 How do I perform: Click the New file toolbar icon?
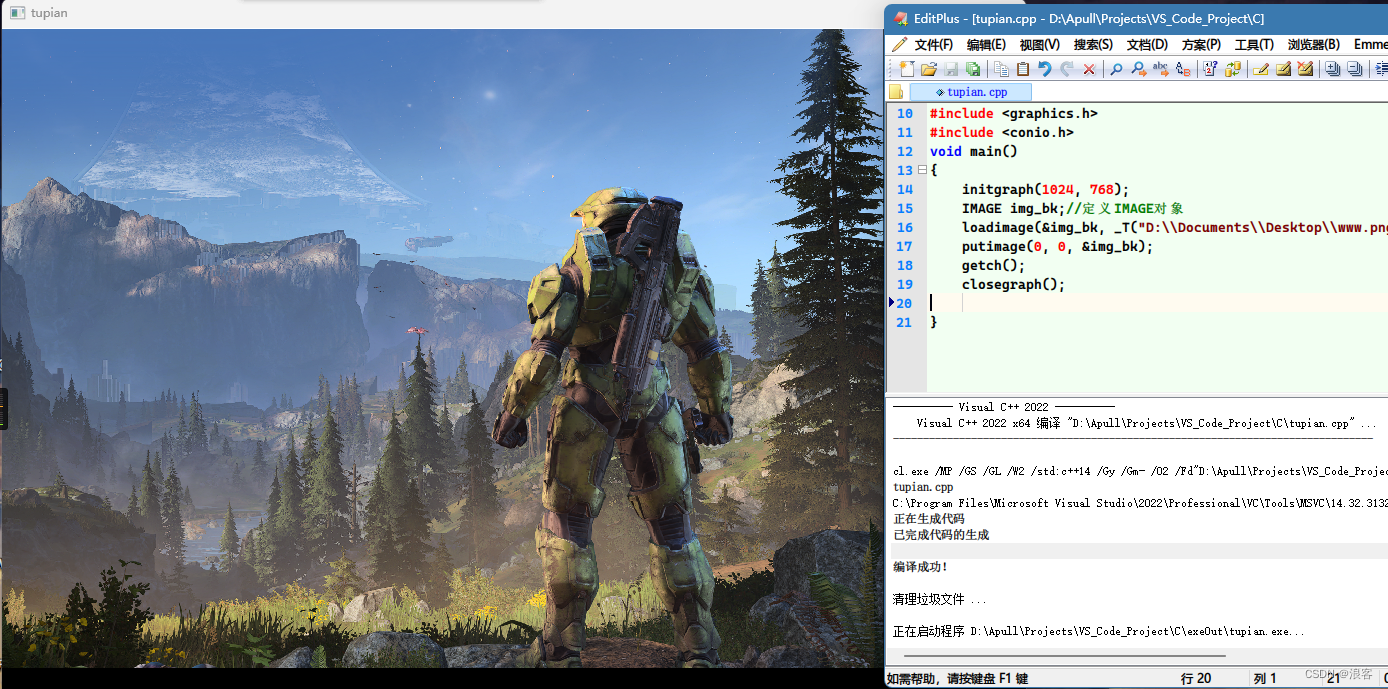pos(906,69)
